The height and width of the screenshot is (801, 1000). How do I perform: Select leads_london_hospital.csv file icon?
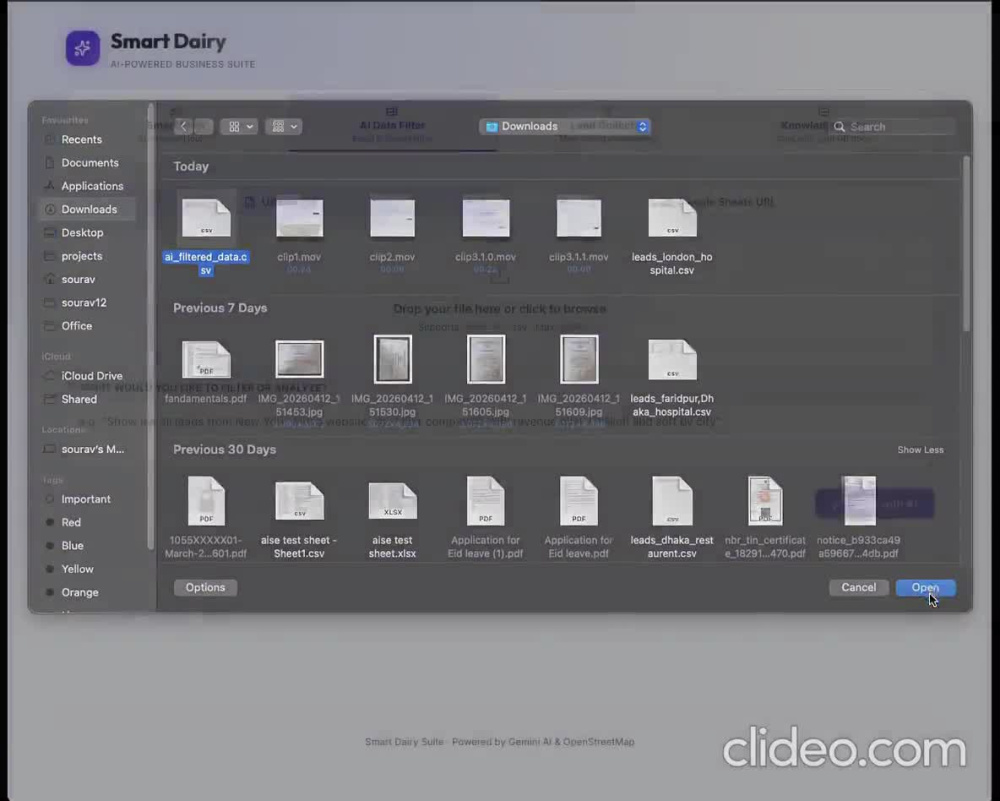tap(672, 217)
